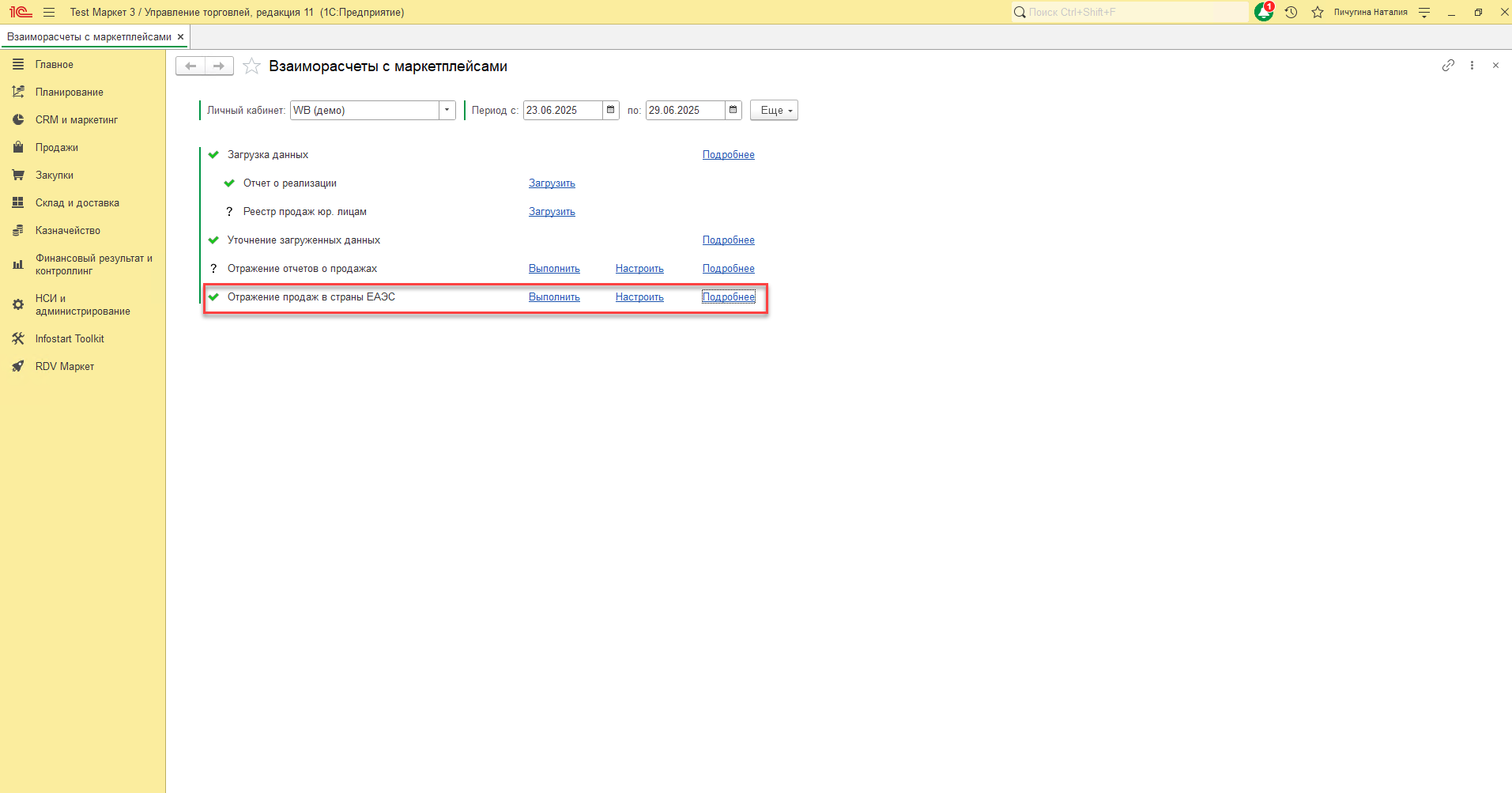
Task: Close the Взаиморасчеты с маркетплейсами tab
Action: 180,37
